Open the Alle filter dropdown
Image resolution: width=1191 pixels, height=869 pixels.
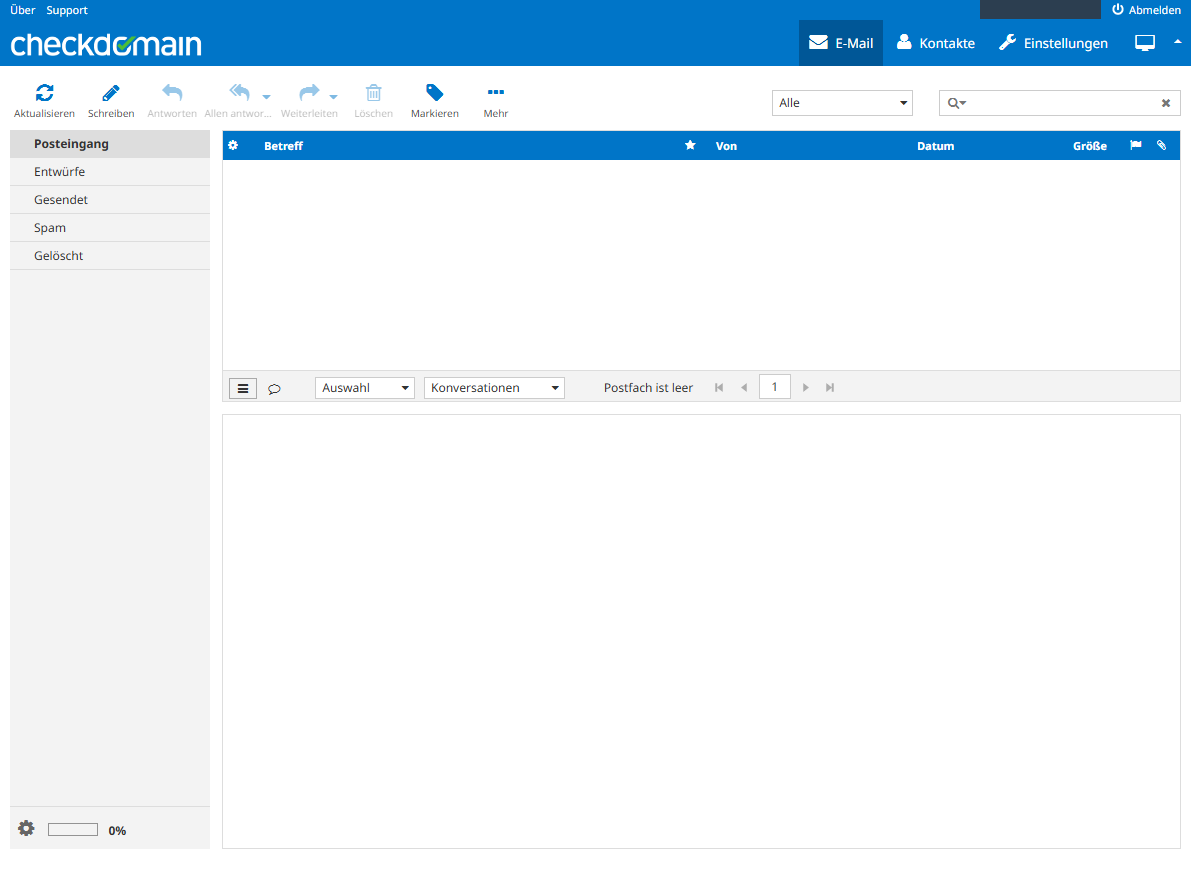tap(842, 103)
